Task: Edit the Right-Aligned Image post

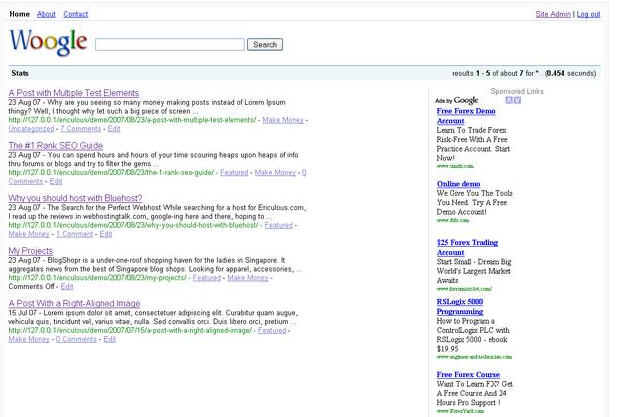Action: (x=110, y=339)
